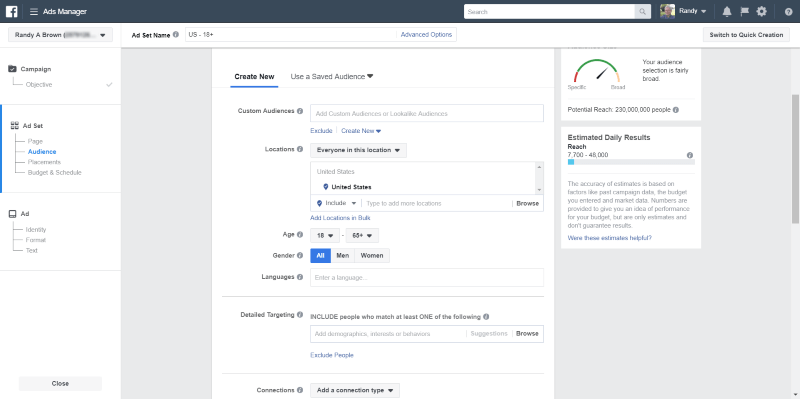Viewport: 800px width, 399px height.
Task: Click Browse in locations field
Action: [x=528, y=203]
